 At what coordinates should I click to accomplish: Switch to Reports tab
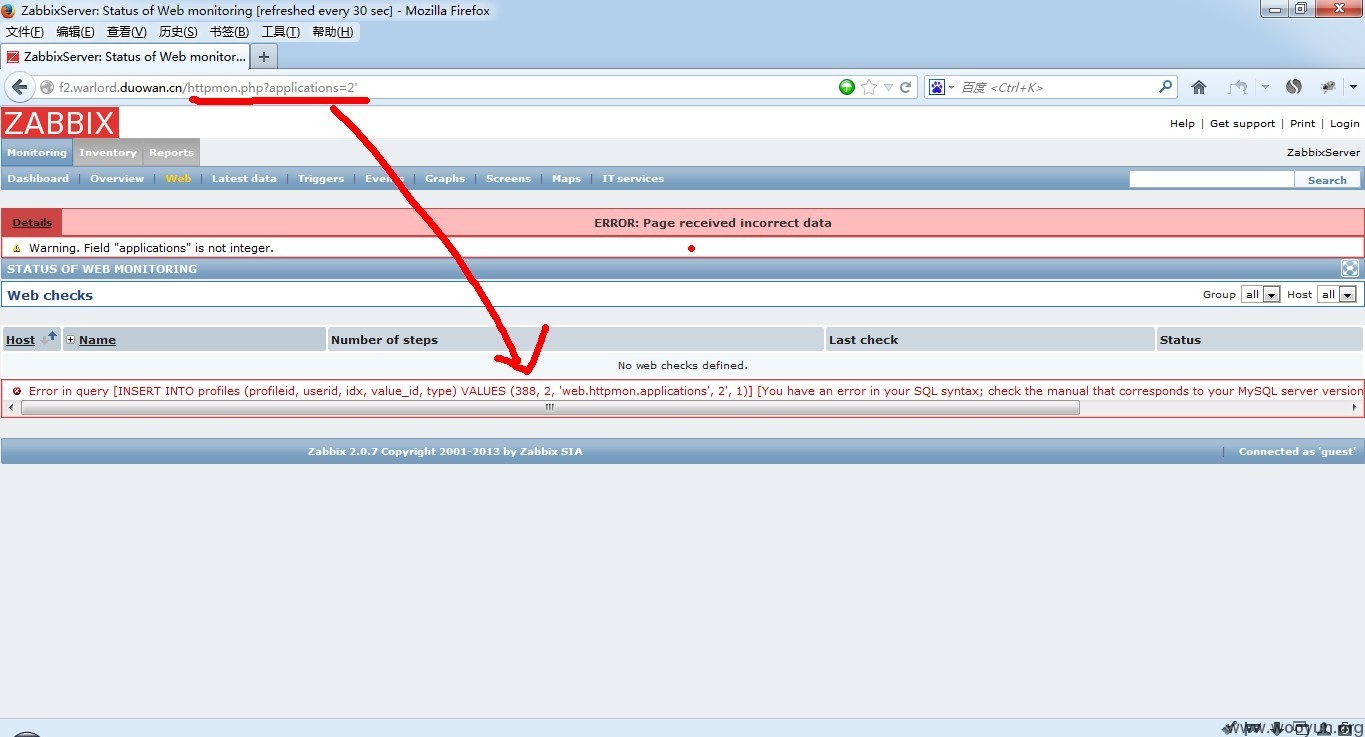coord(171,152)
